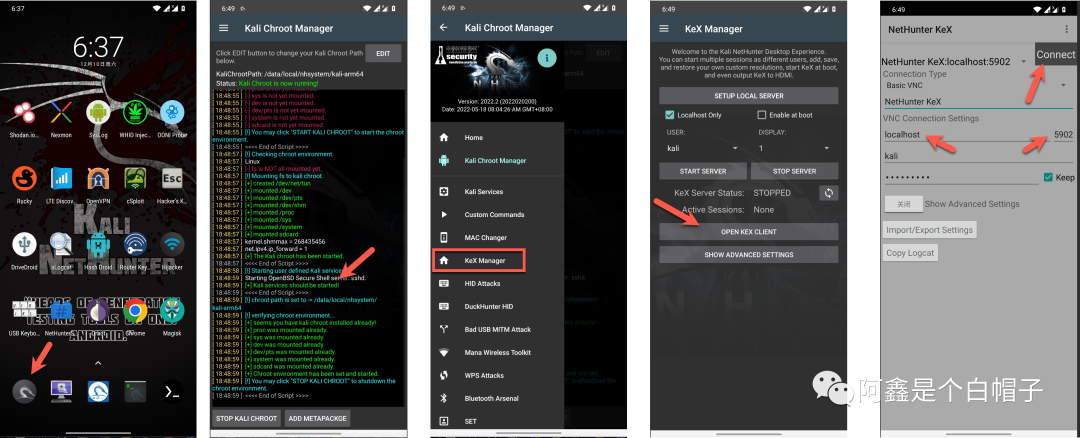Open the USER kali dropdown

coord(703,148)
